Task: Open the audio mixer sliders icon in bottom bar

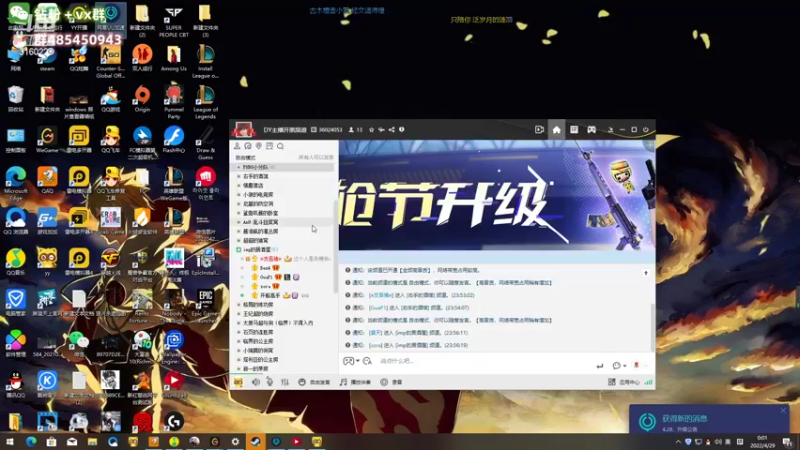Action: [285, 382]
